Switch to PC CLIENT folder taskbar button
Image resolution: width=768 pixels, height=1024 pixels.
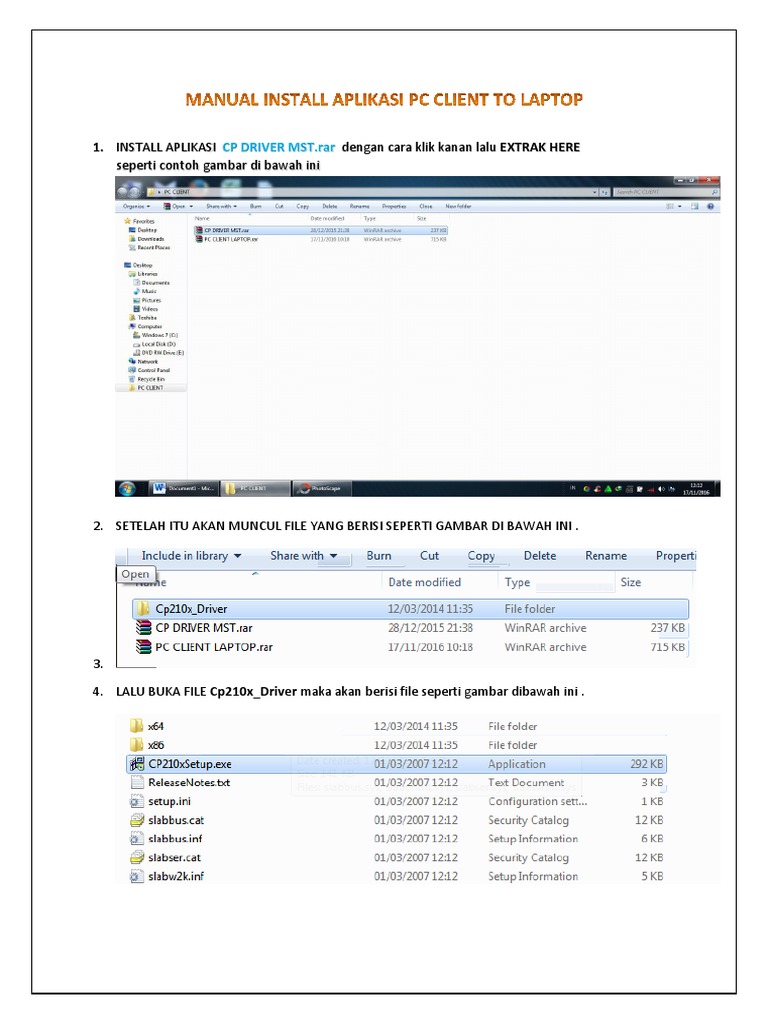click(255, 488)
